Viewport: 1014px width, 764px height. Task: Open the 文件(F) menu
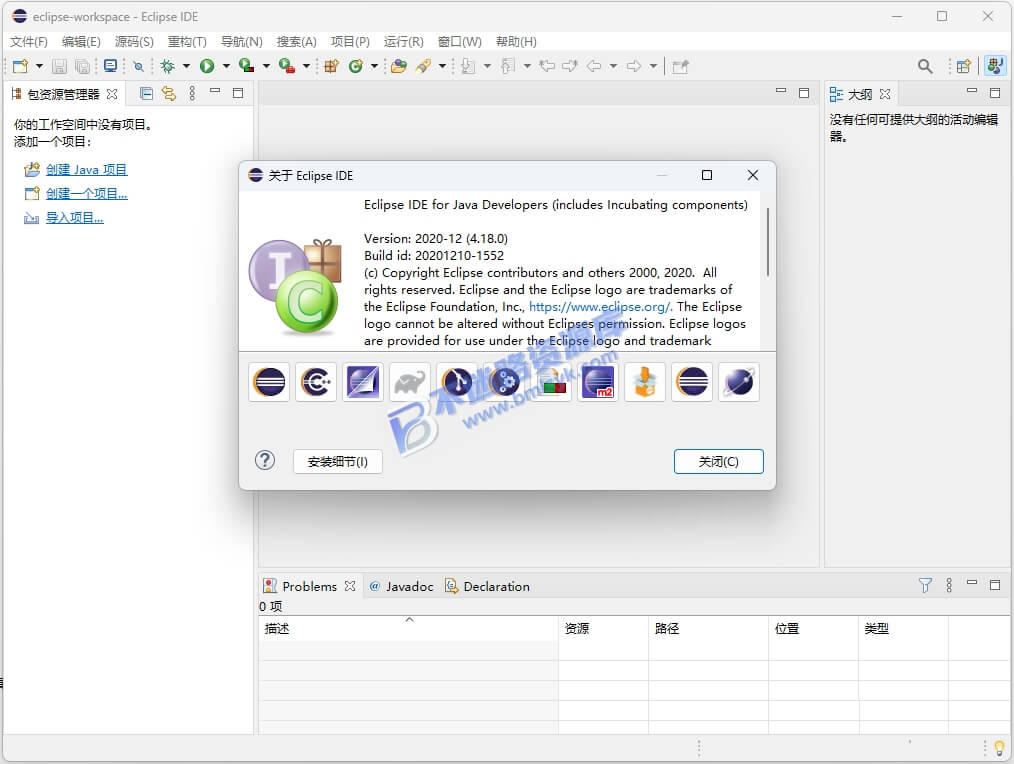pyautogui.click(x=28, y=41)
